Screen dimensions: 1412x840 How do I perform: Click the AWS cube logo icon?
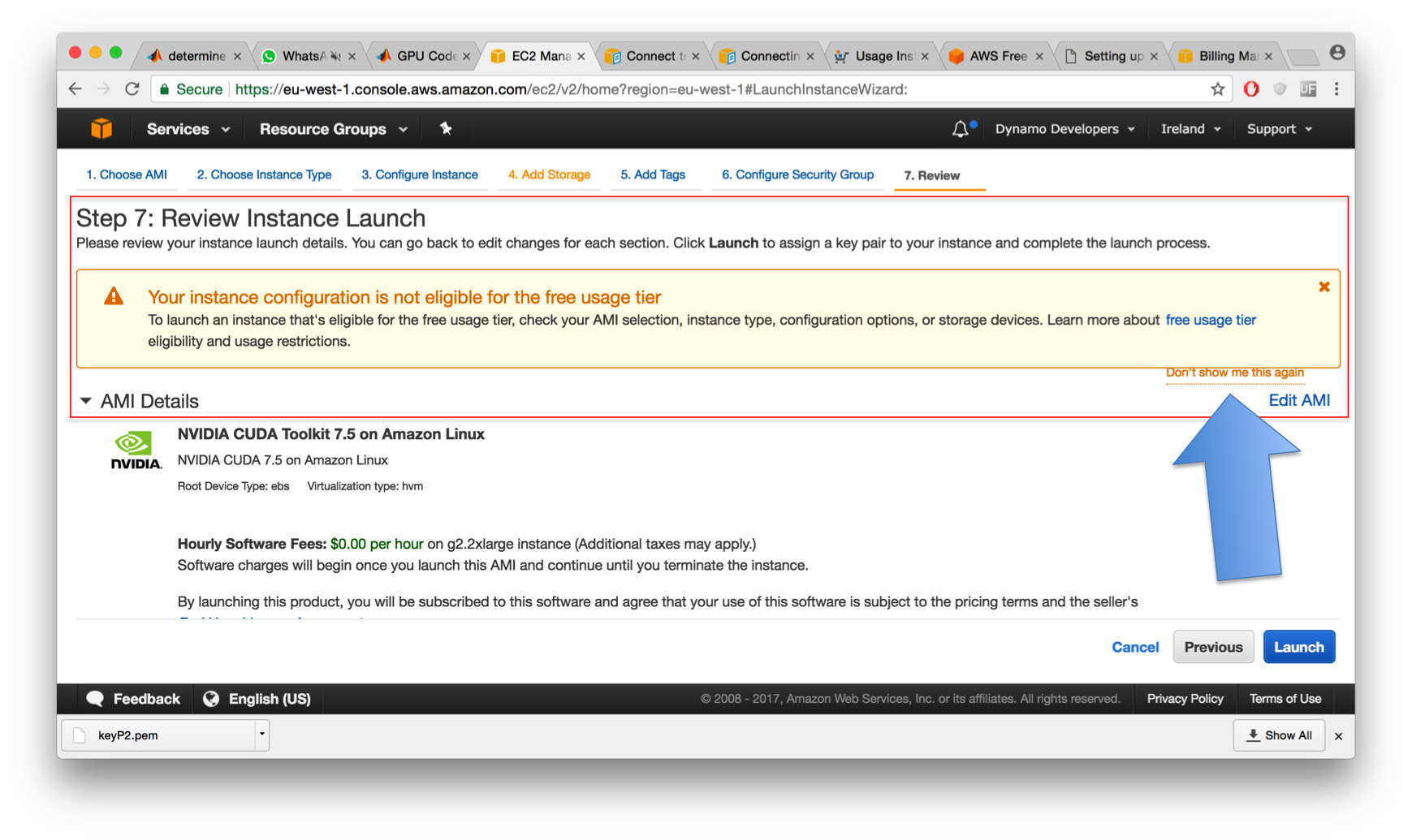[x=101, y=129]
